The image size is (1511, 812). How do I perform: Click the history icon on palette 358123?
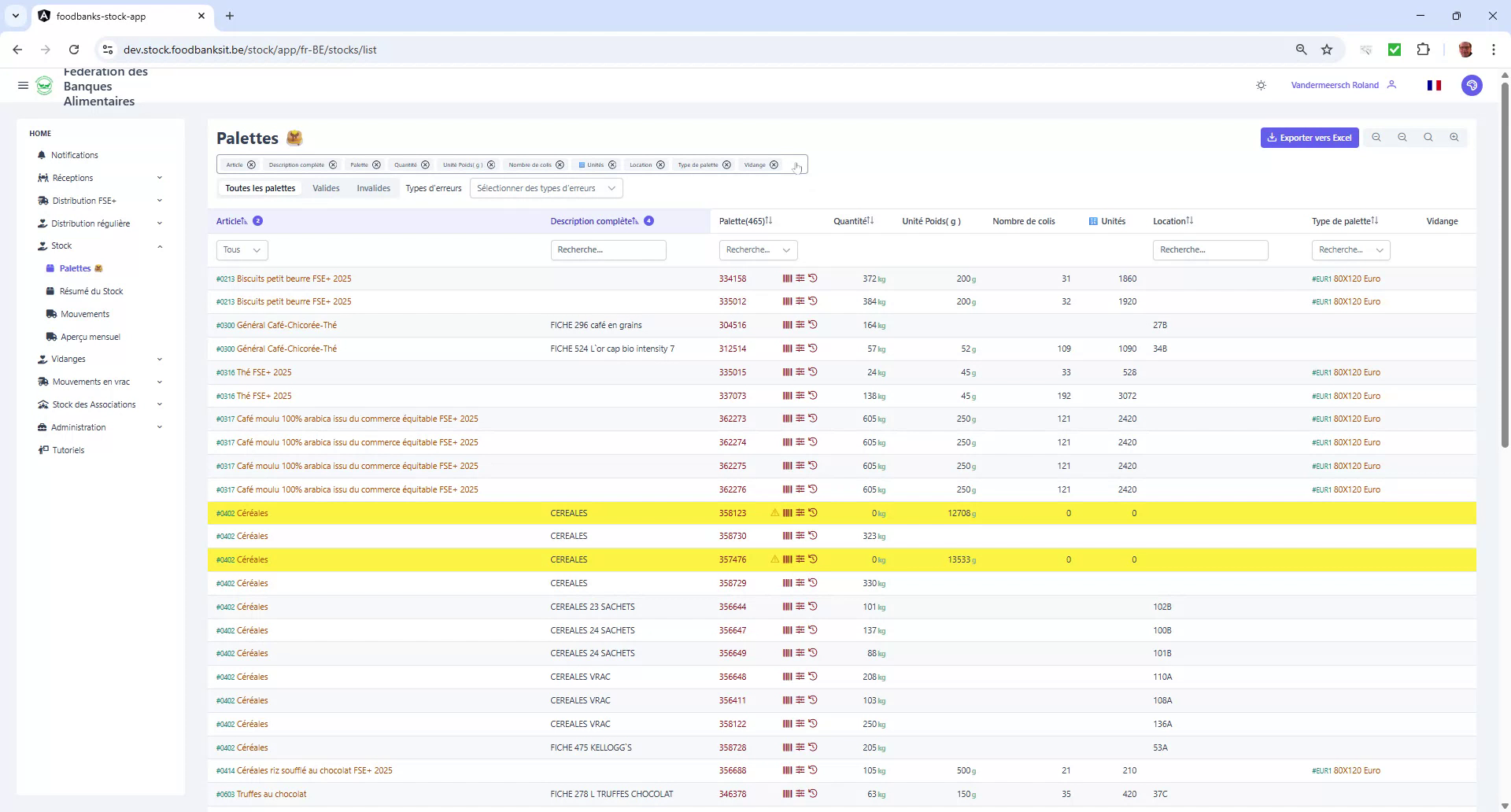click(815, 512)
